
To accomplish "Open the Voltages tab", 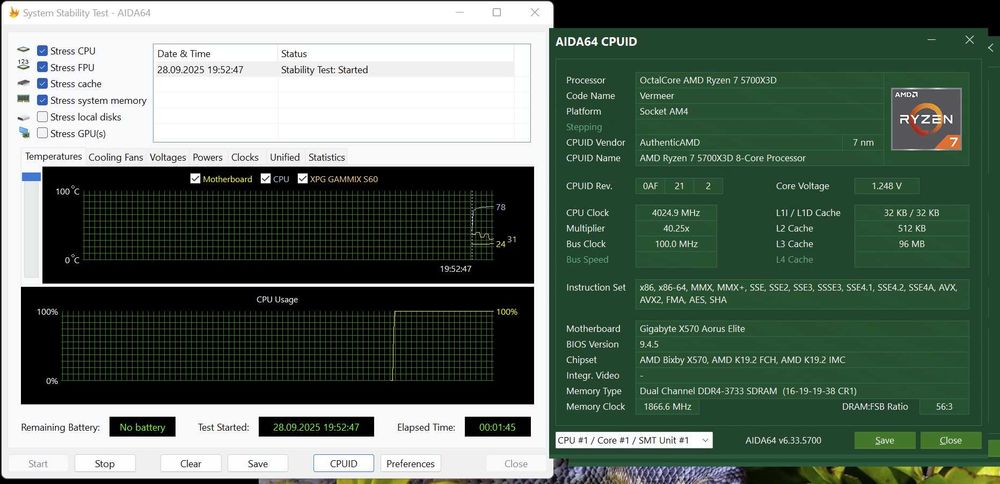I will [168, 157].
